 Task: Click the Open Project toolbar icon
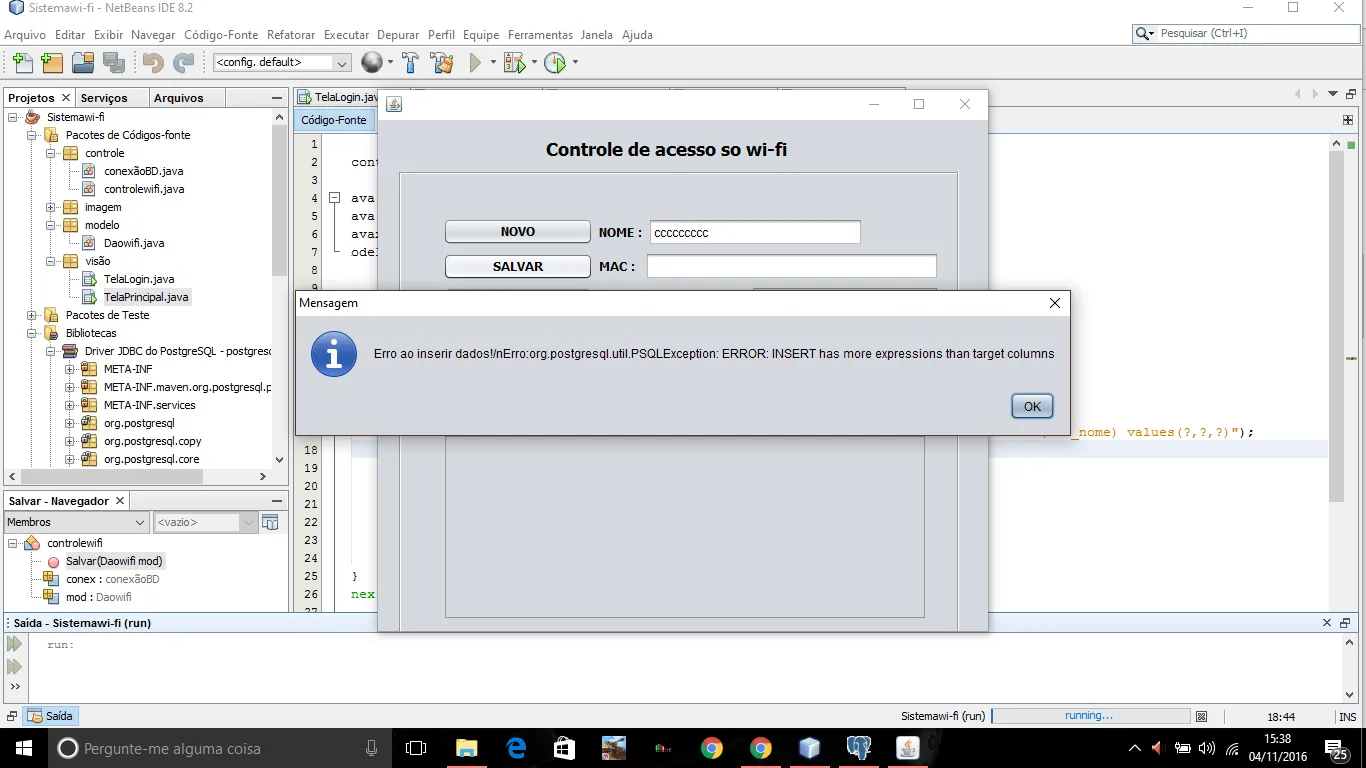point(83,62)
